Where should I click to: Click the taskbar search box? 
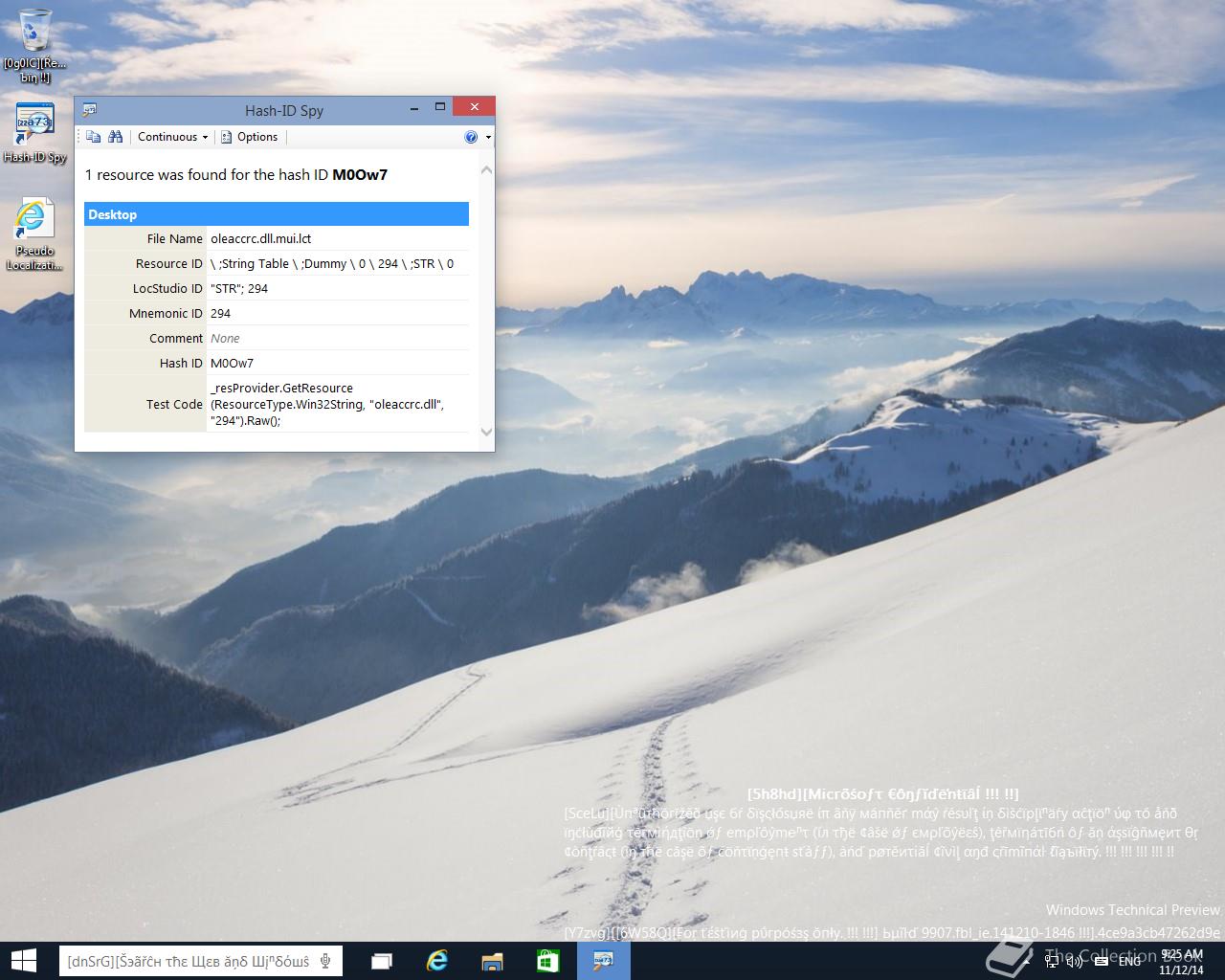(x=200, y=961)
